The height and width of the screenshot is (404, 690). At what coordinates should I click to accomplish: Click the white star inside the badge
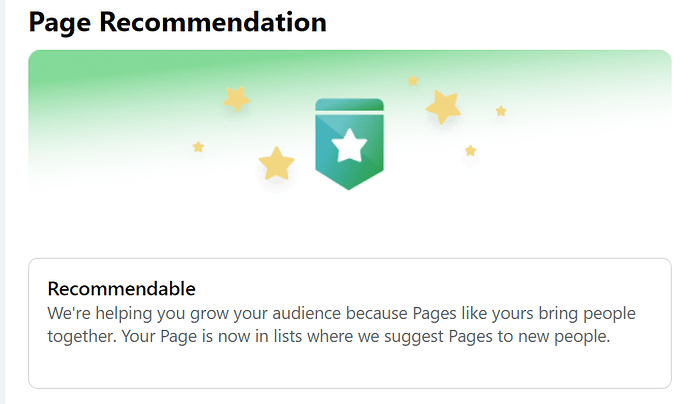[349, 146]
